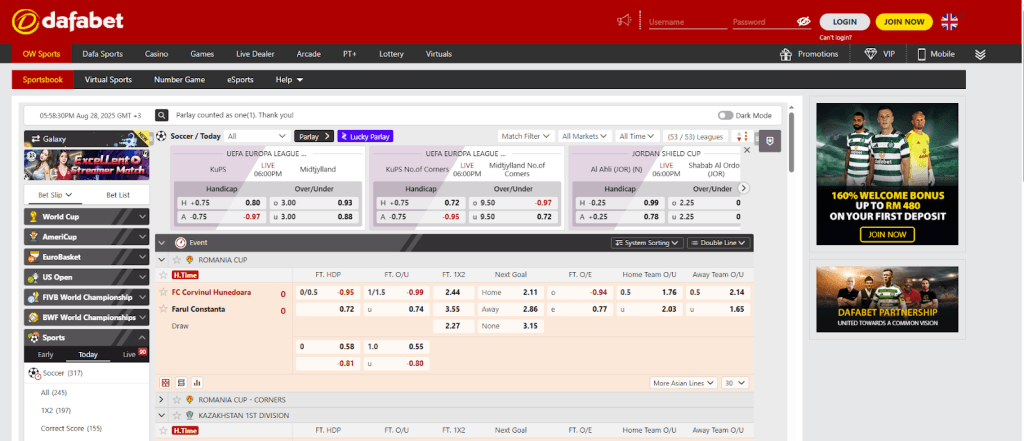Image resolution: width=1024 pixels, height=441 pixels.
Task: Favorite KAZAKHSTAN 1ST DIVISION star
Action: [x=177, y=415]
